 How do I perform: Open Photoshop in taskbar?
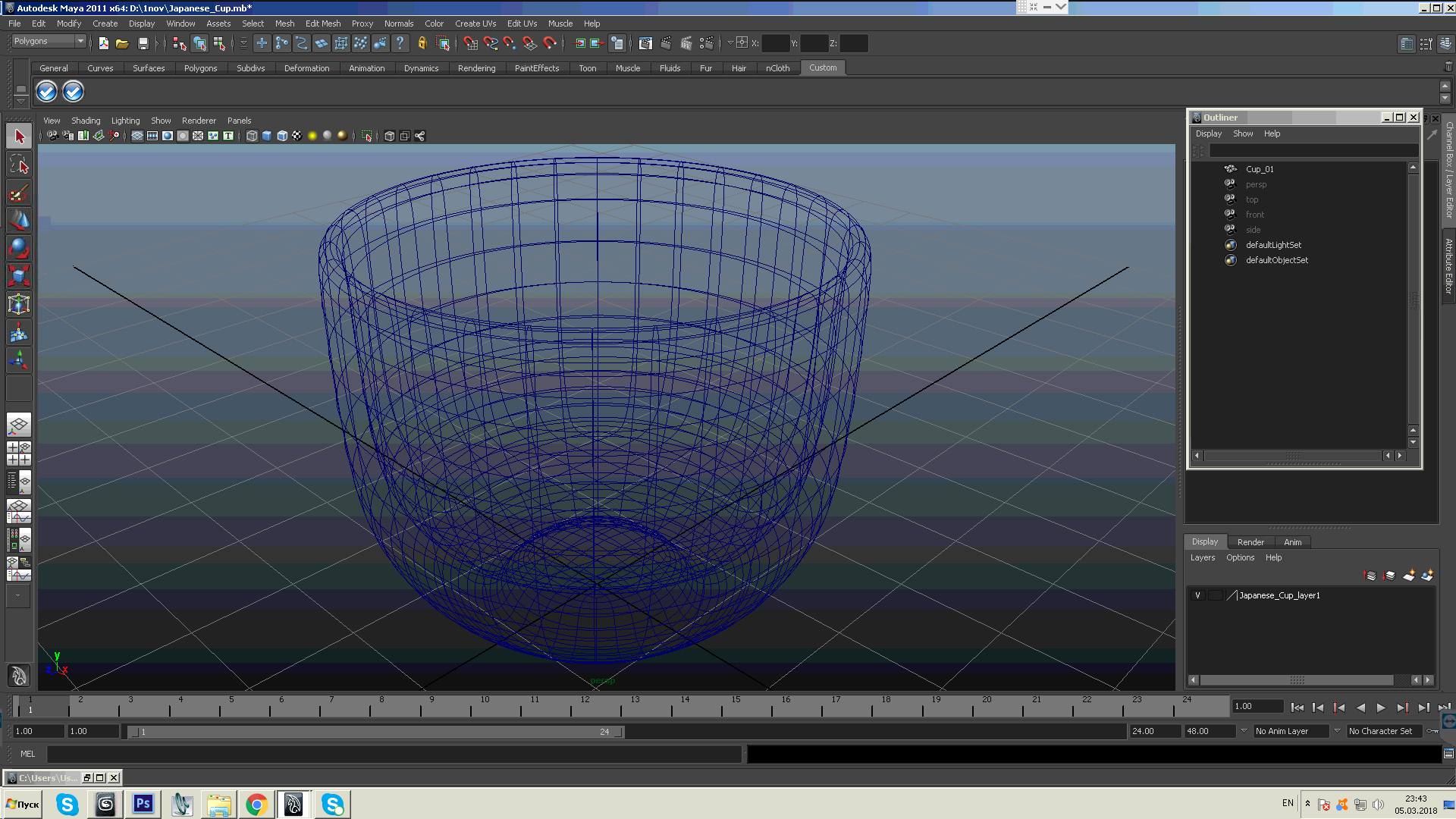pos(142,803)
